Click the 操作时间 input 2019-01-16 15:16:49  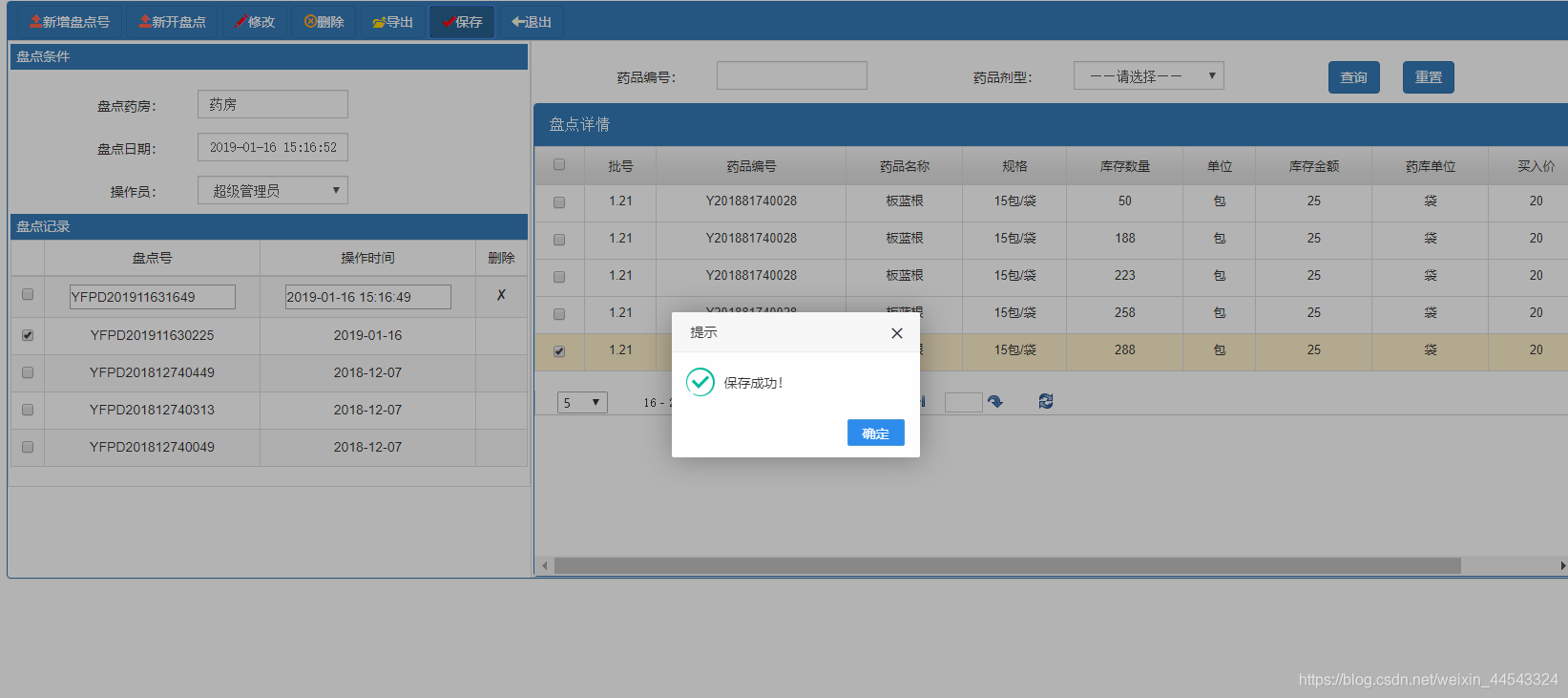click(x=367, y=297)
